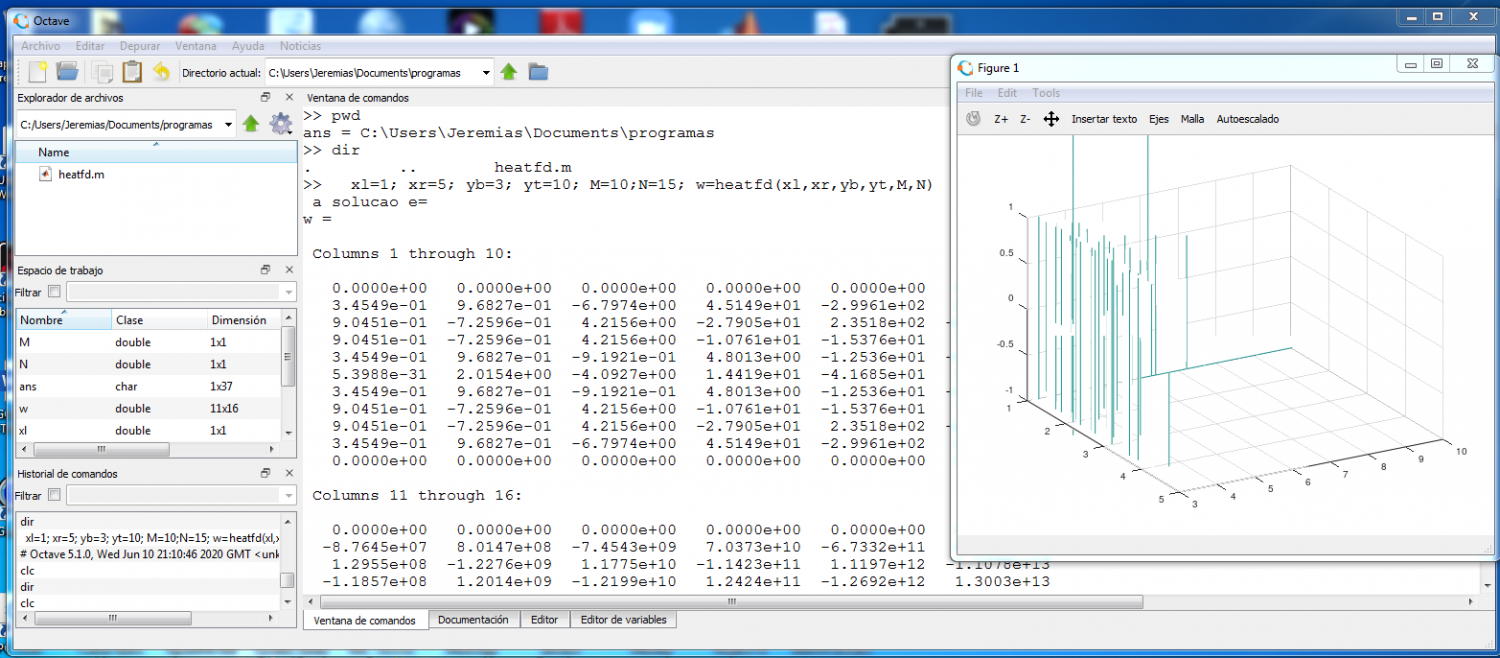Select heatfd.m in the file browser
This screenshot has width=1500, height=658.
tap(81, 174)
